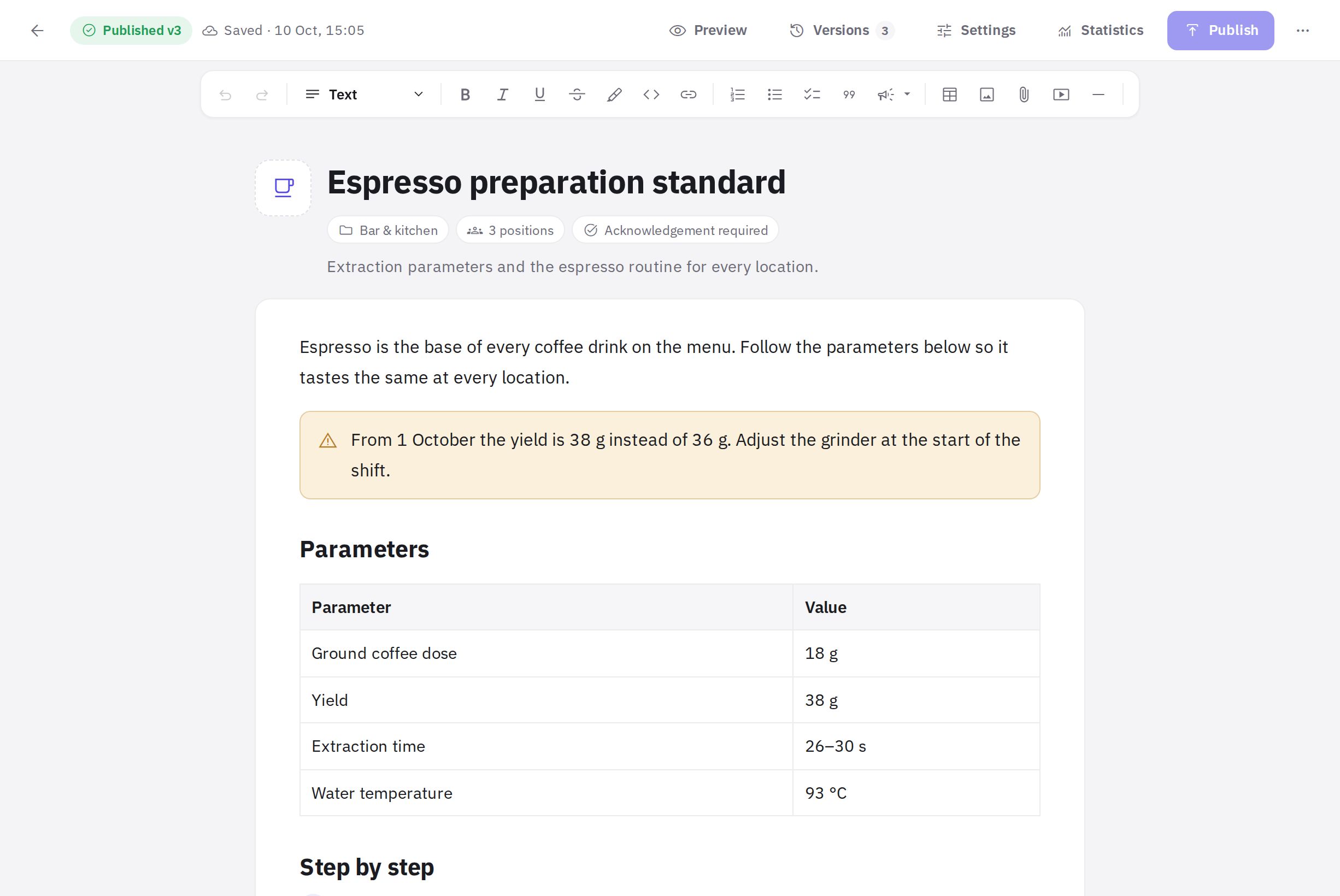Select the '38 g' Yield value cell
This screenshot has width=1340, height=896.
tap(916, 700)
